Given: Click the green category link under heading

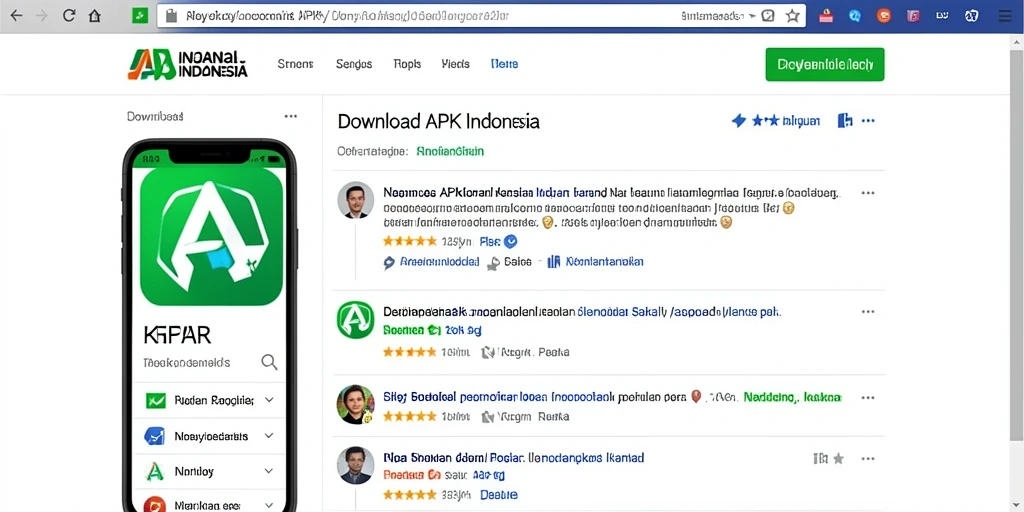Looking at the screenshot, I should 450,152.
